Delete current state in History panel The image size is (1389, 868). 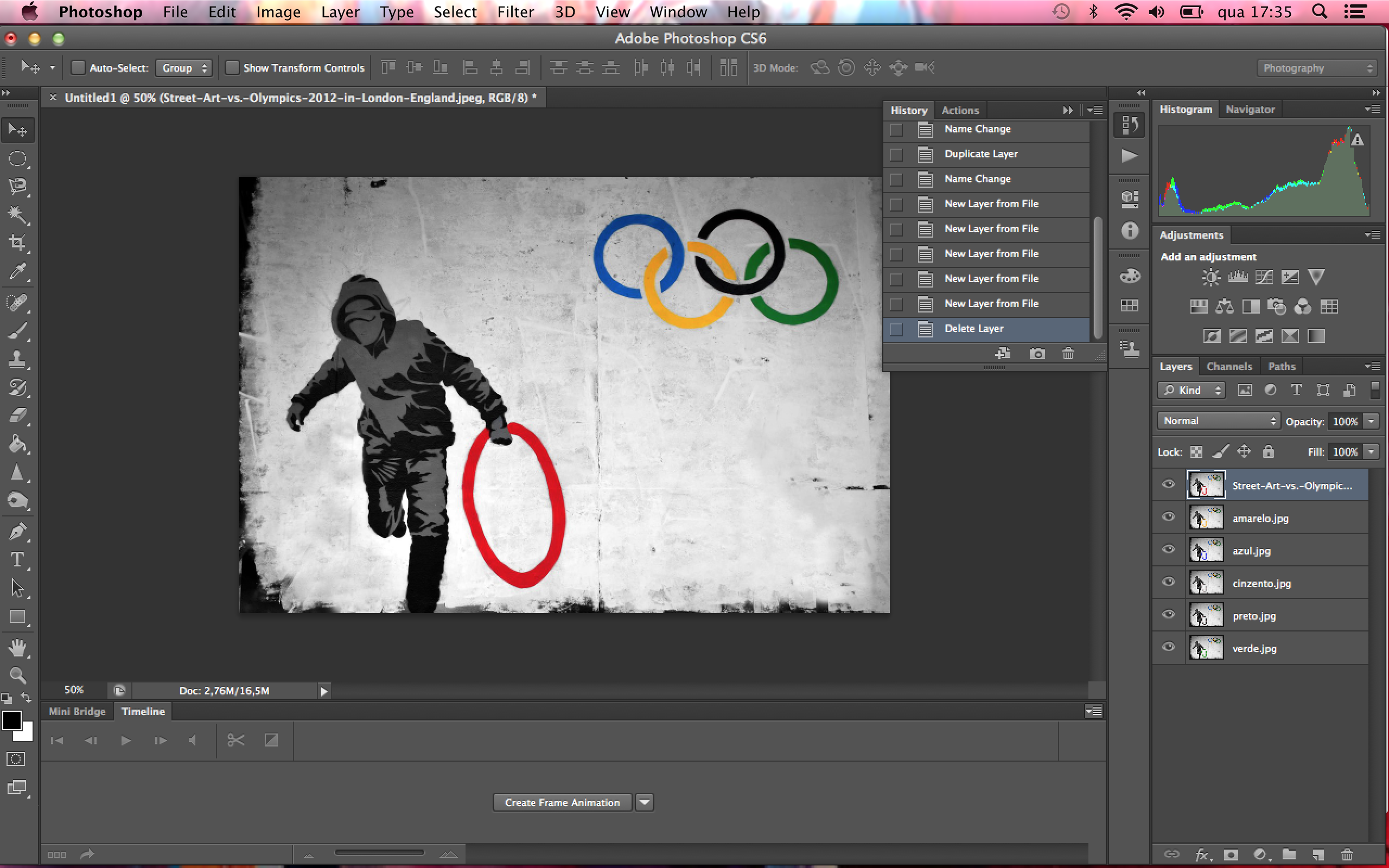click(1068, 354)
